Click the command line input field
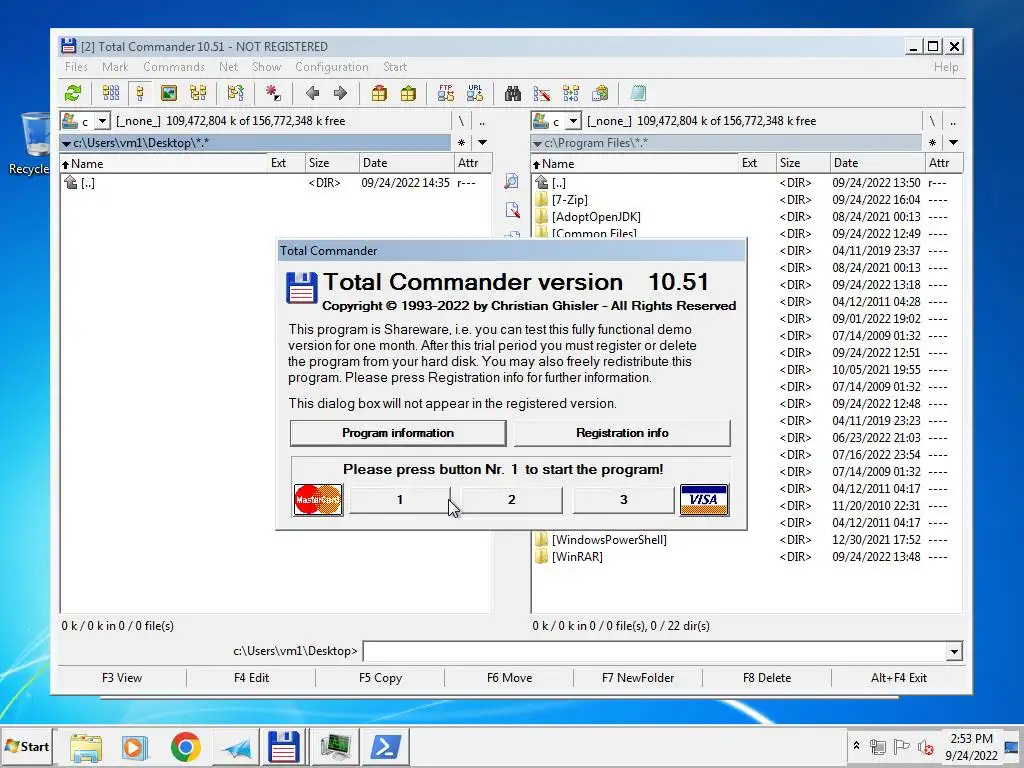1024x768 pixels. click(x=654, y=651)
